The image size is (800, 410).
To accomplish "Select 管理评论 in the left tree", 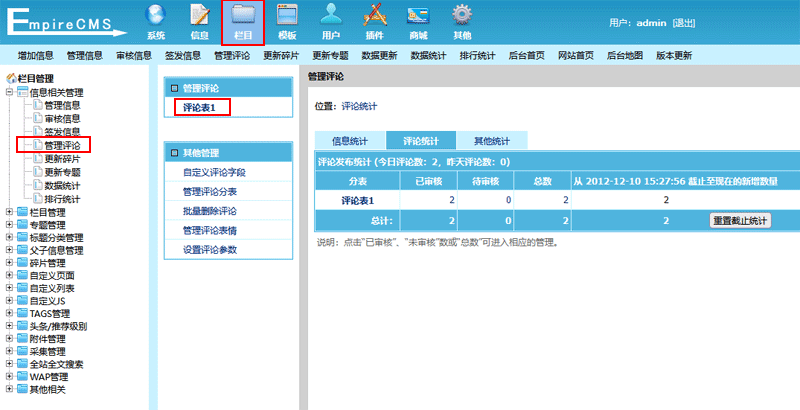I will pyautogui.click(x=61, y=145).
